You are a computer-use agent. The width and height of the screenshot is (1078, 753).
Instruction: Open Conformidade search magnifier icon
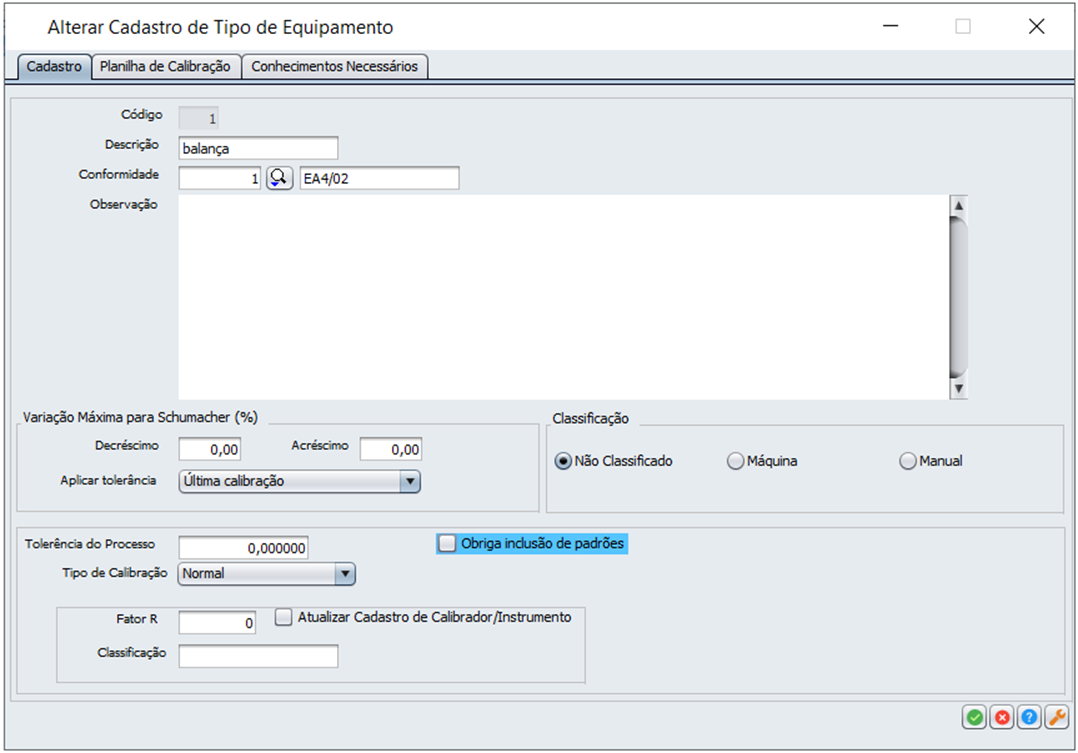click(280, 178)
